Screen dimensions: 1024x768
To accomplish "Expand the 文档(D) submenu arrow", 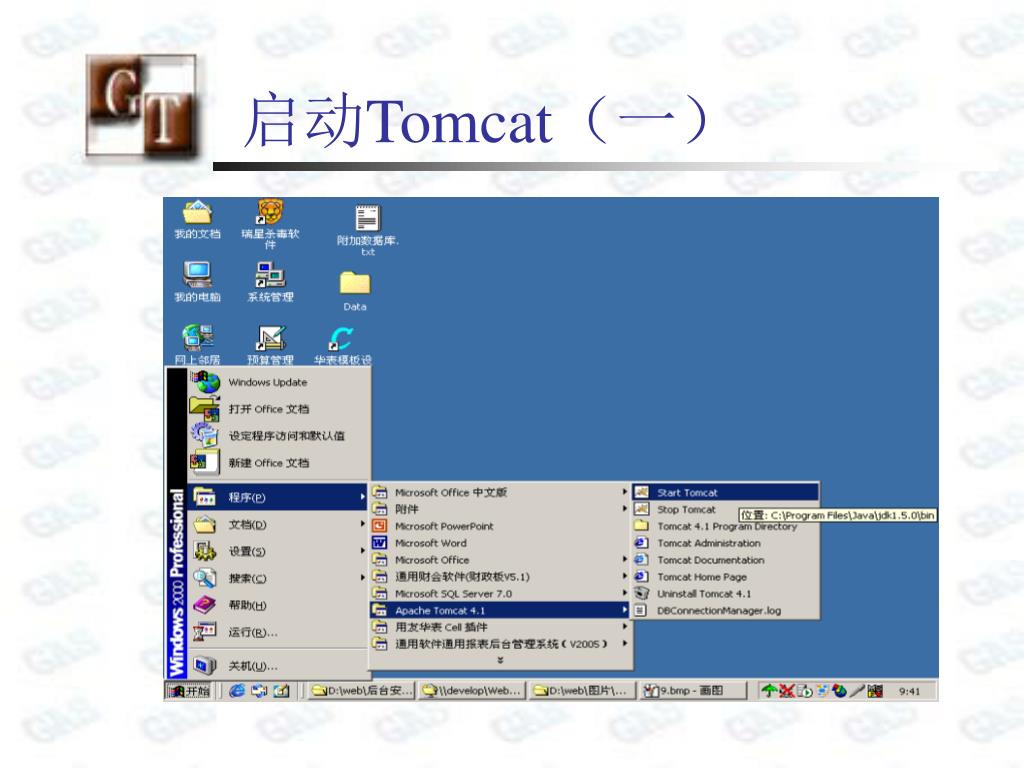I will (362, 524).
